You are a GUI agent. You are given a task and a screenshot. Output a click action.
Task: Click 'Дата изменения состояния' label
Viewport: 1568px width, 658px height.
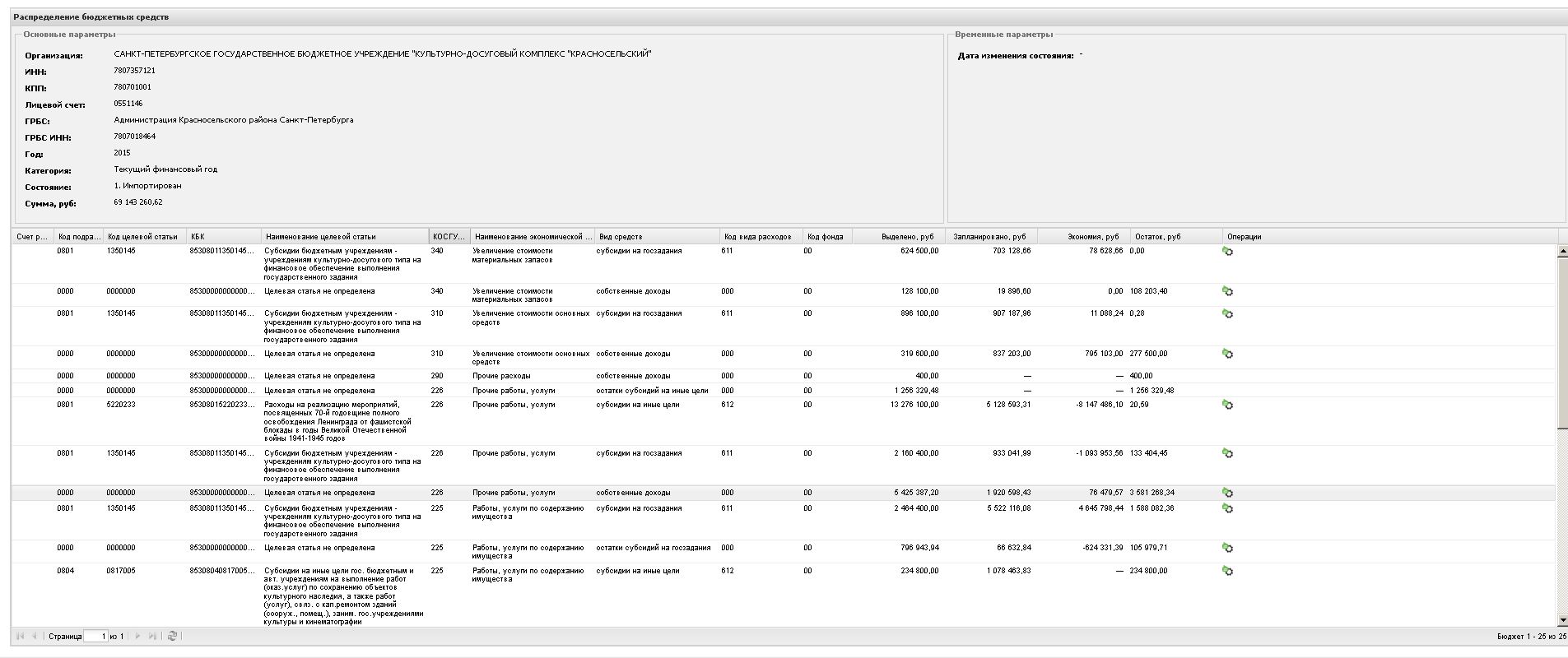pos(1016,56)
